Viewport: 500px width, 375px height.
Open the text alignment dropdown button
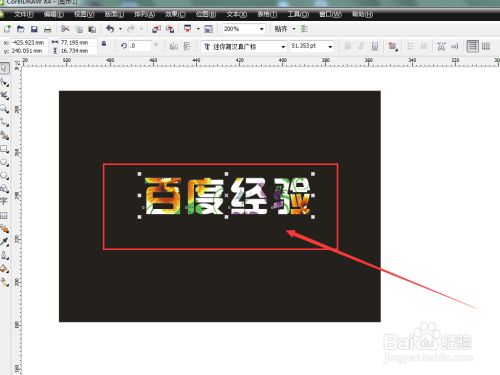coord(393,46)
